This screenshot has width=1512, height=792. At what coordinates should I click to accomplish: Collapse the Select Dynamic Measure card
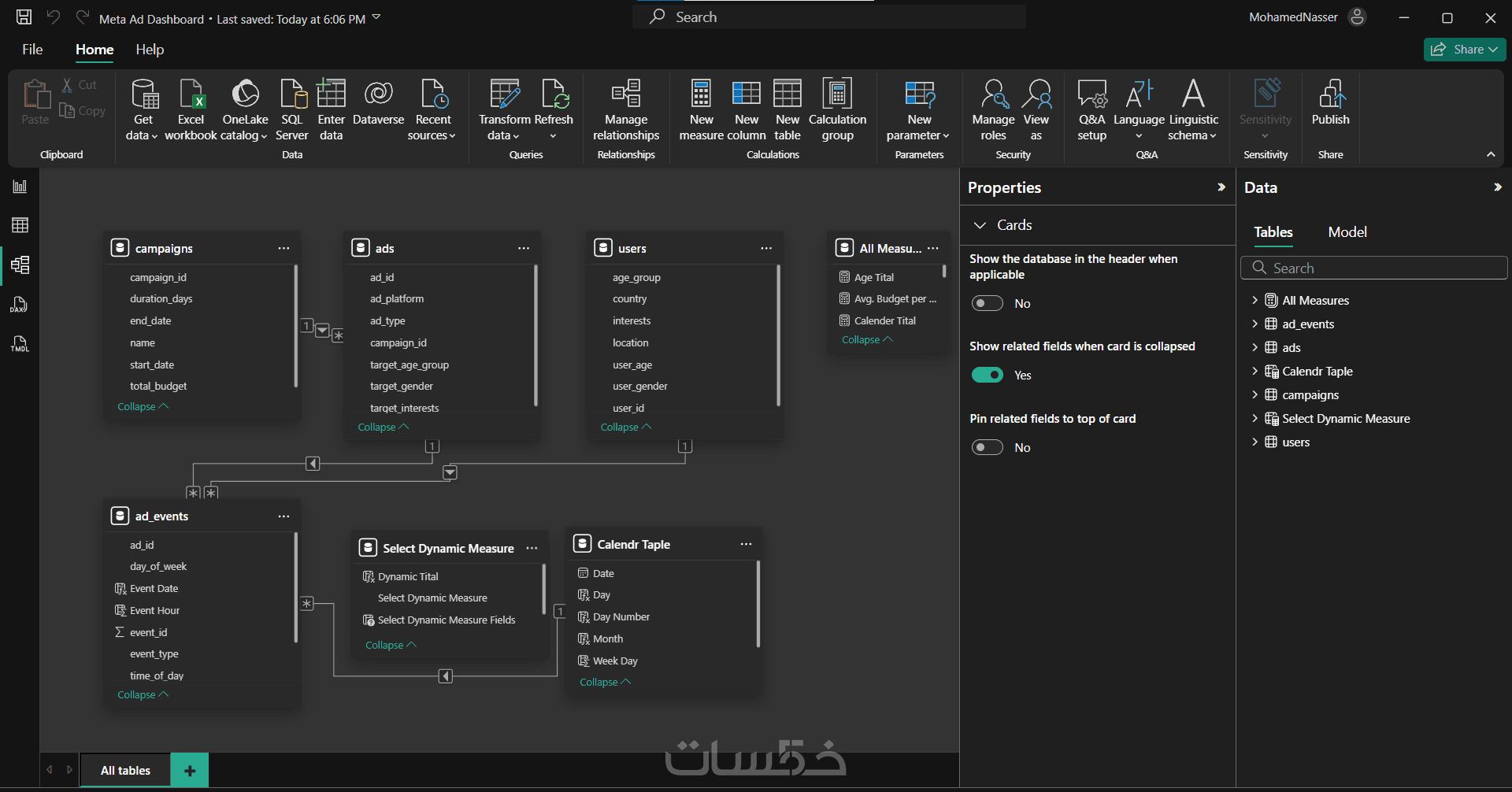point(391,646)
